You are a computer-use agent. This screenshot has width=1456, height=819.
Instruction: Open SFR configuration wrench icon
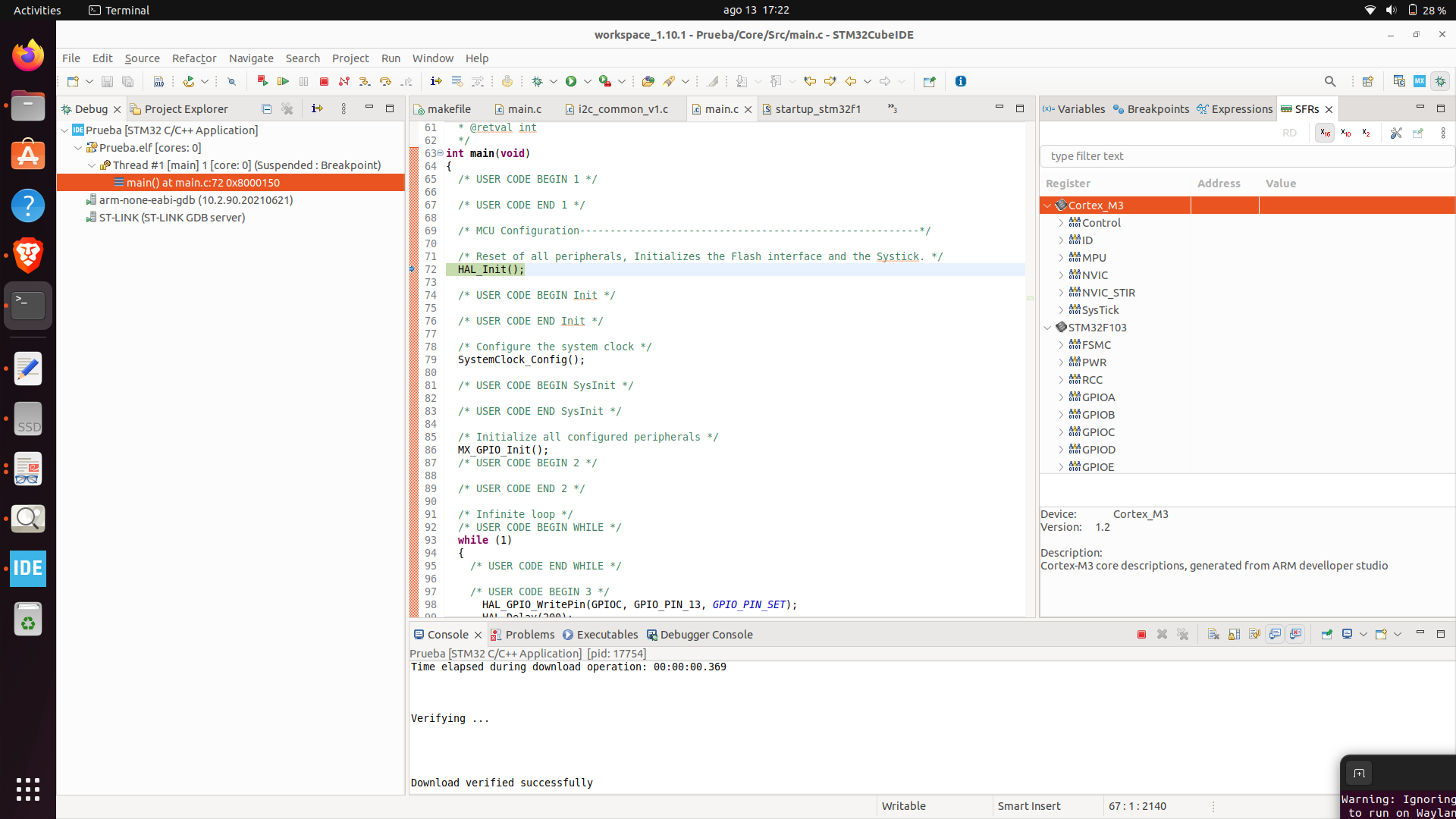coord(1395,133)
